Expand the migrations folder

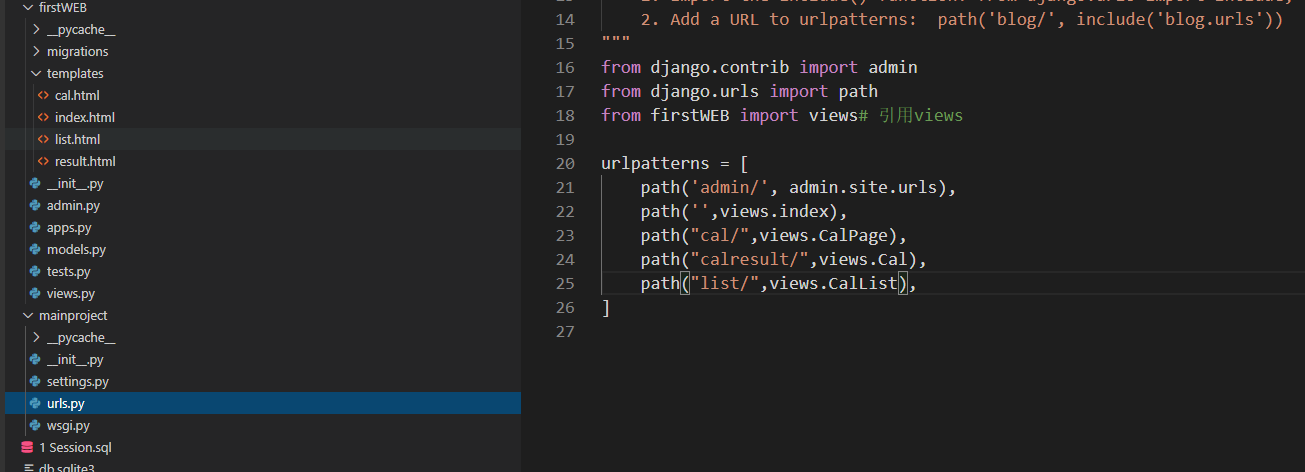point(37,52)
